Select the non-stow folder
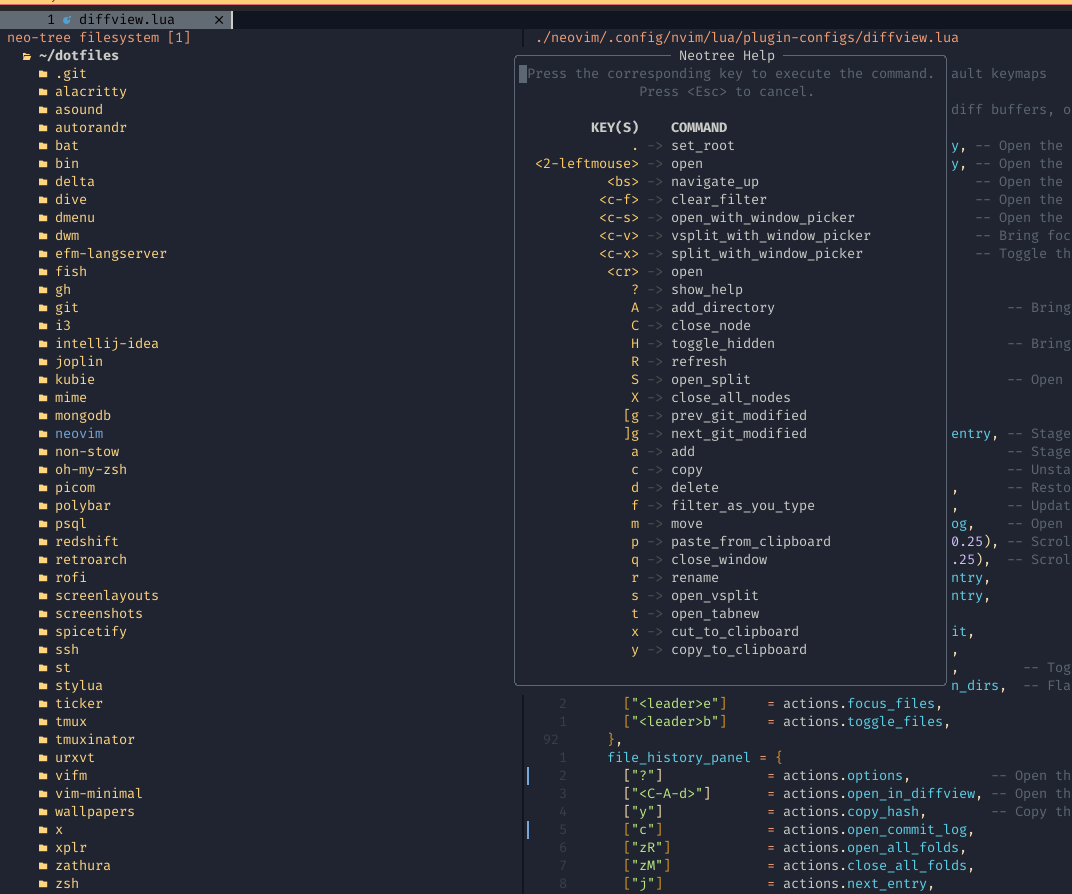The width and height of the screenshot is (1072, 894). pyautogui.click(x=87, y=452)
